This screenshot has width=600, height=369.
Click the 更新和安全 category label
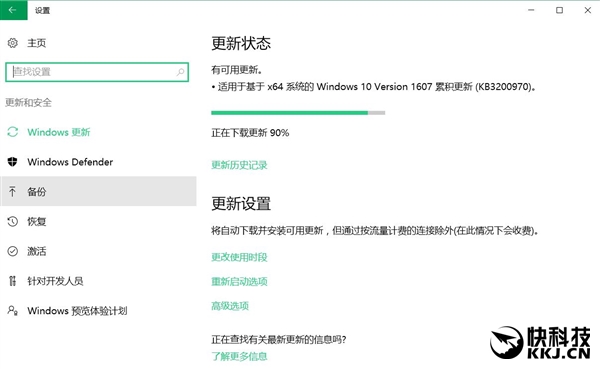point(28,102)
